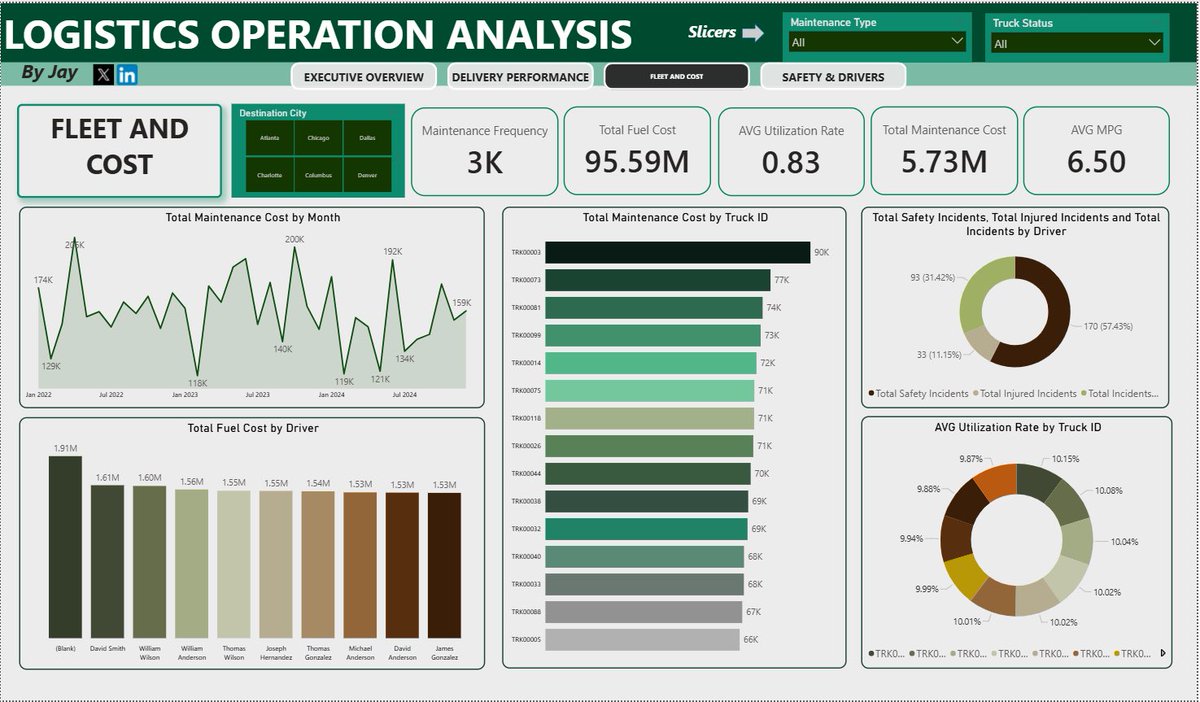Open the LinkedIn profile icon
This screenshot has height=702, width=1200.
[127, 75]
